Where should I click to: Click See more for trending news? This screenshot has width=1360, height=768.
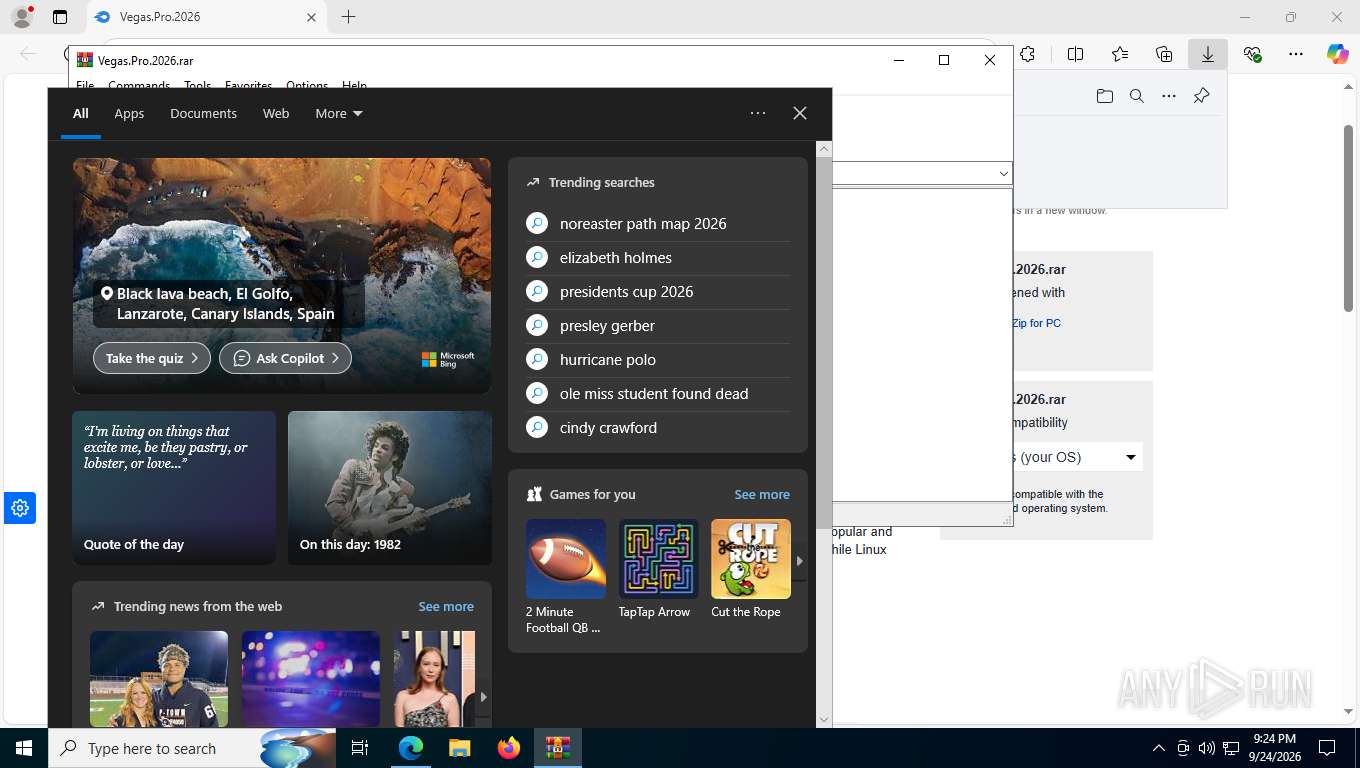click(x=446, y=606)
